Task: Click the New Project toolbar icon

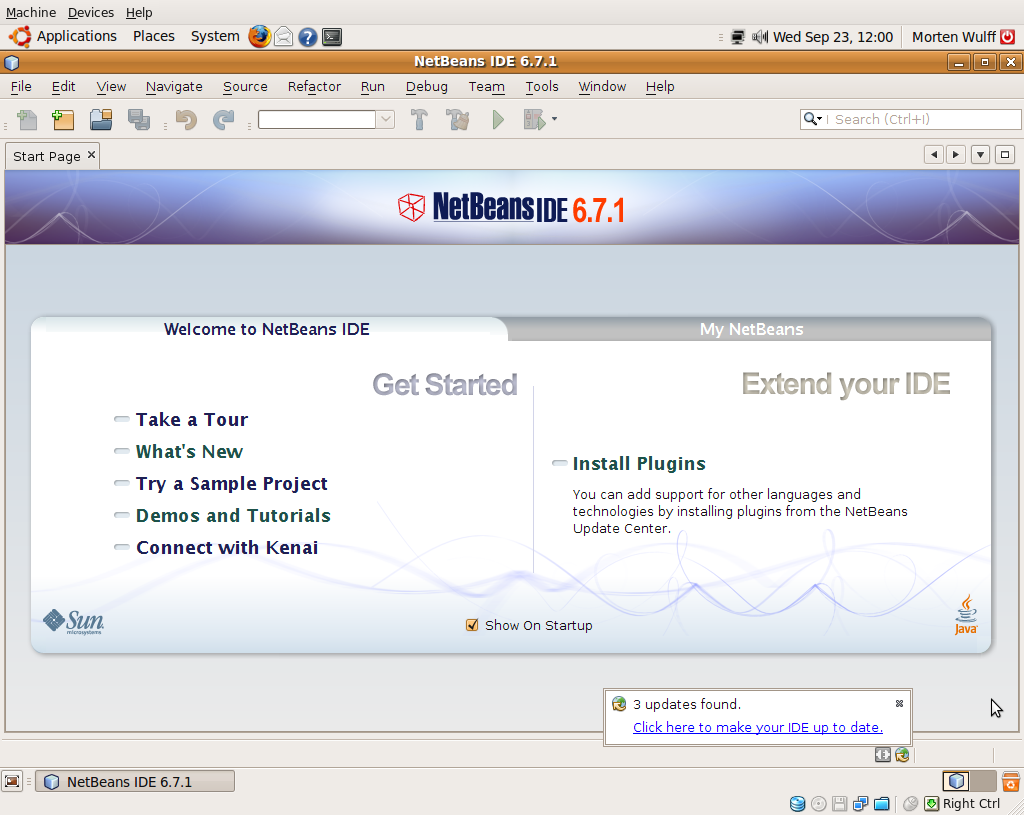Action: click(63, 120)
